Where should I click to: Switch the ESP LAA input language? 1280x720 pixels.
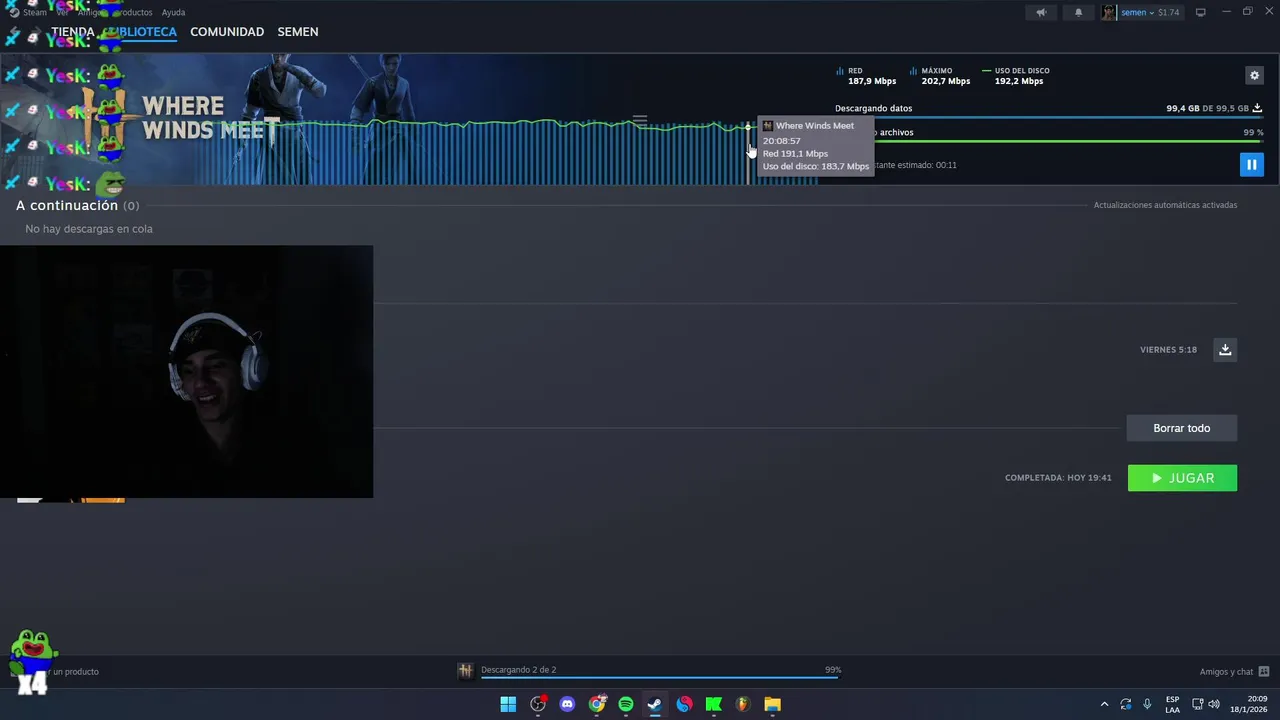(x=1172, y=704)
